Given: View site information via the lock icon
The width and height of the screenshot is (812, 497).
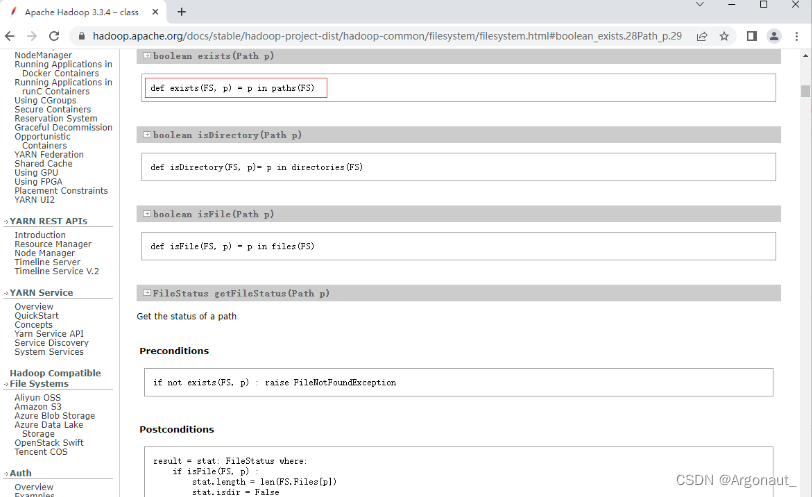Looking at the screenshot, I should pyautogui.click(x=81, y=36).
